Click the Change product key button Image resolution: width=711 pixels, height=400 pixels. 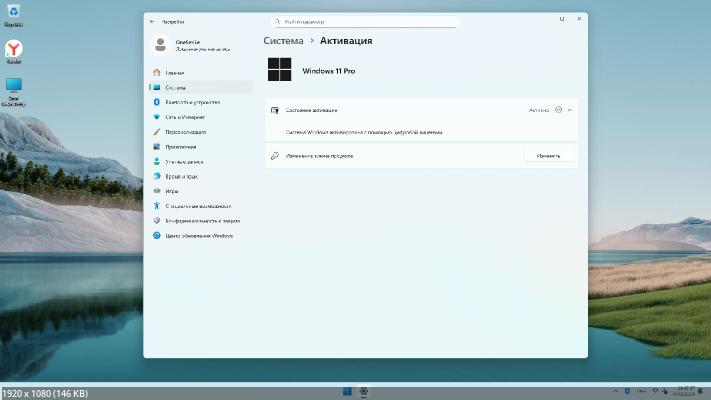pos(548,156)
